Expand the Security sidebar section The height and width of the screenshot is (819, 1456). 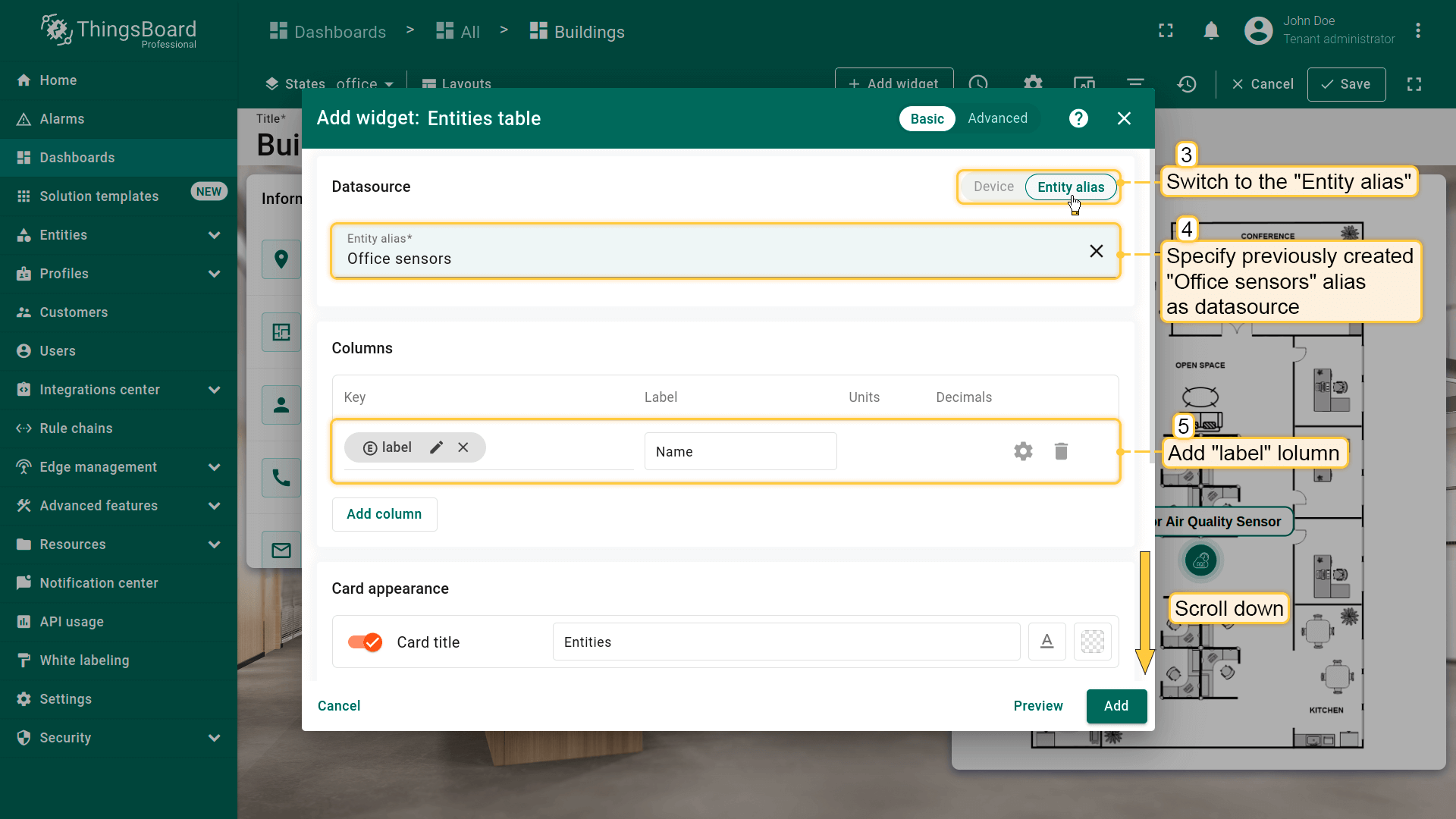pos(215,738)
